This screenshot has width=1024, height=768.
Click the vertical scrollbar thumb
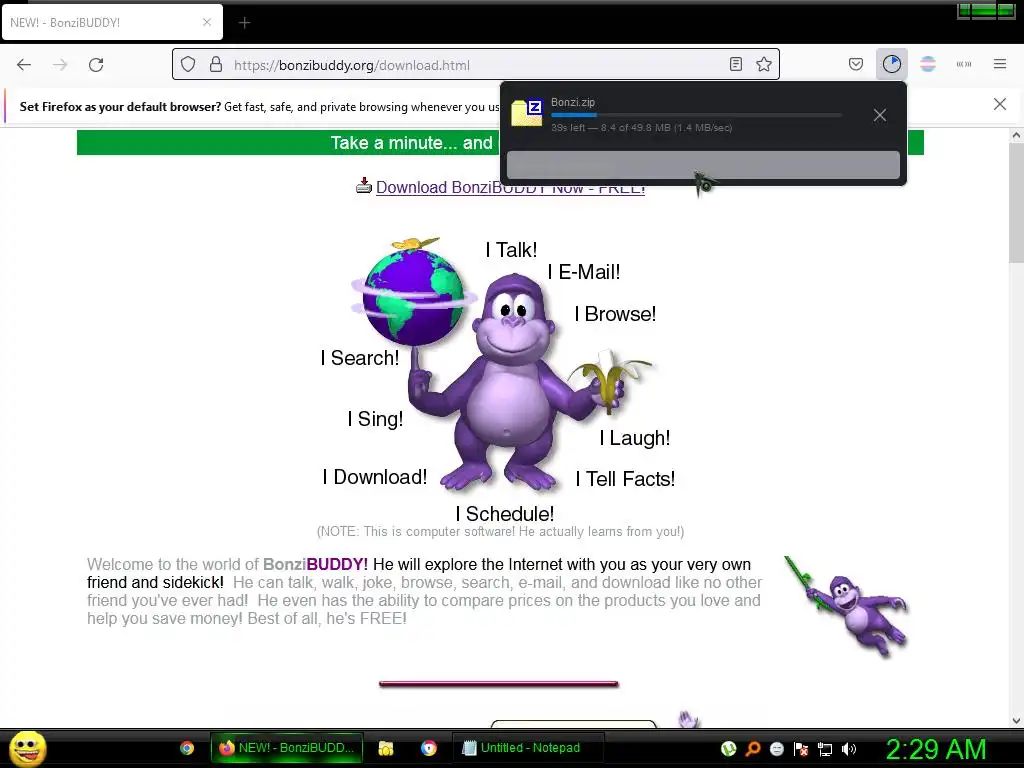click(1016, 202)
